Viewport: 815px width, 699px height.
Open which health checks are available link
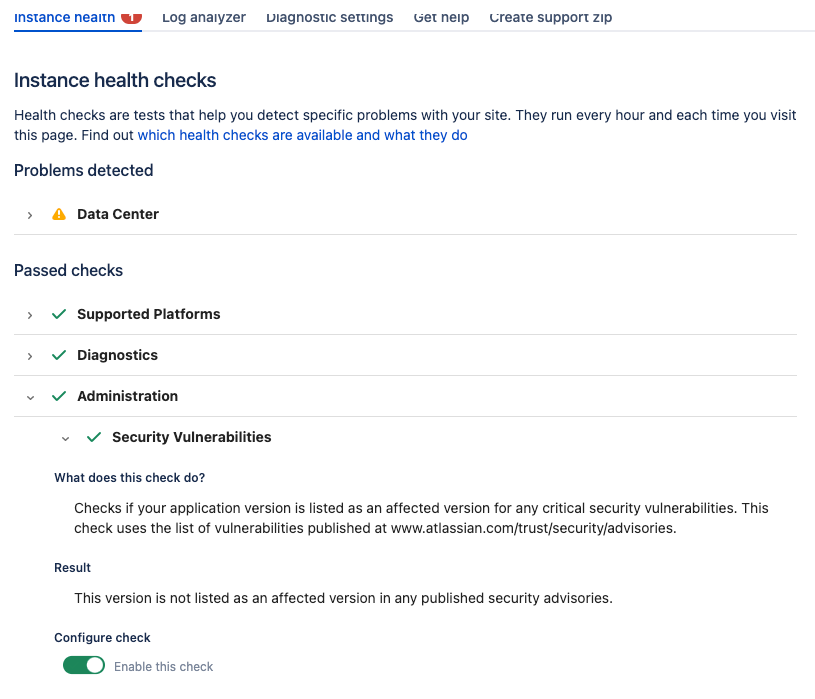(x=303, y=135)
